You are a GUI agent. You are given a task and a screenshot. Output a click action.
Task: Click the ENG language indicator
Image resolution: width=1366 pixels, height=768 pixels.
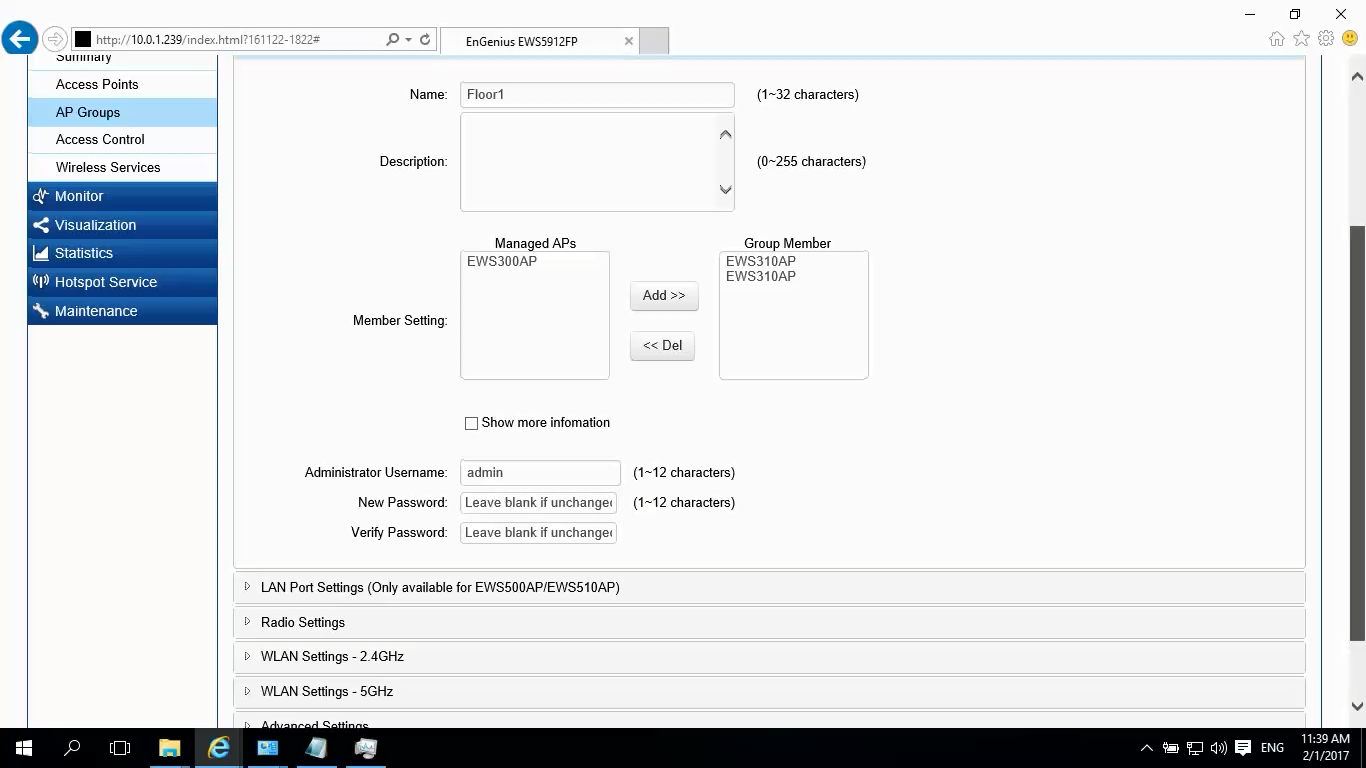point(1272,748)
